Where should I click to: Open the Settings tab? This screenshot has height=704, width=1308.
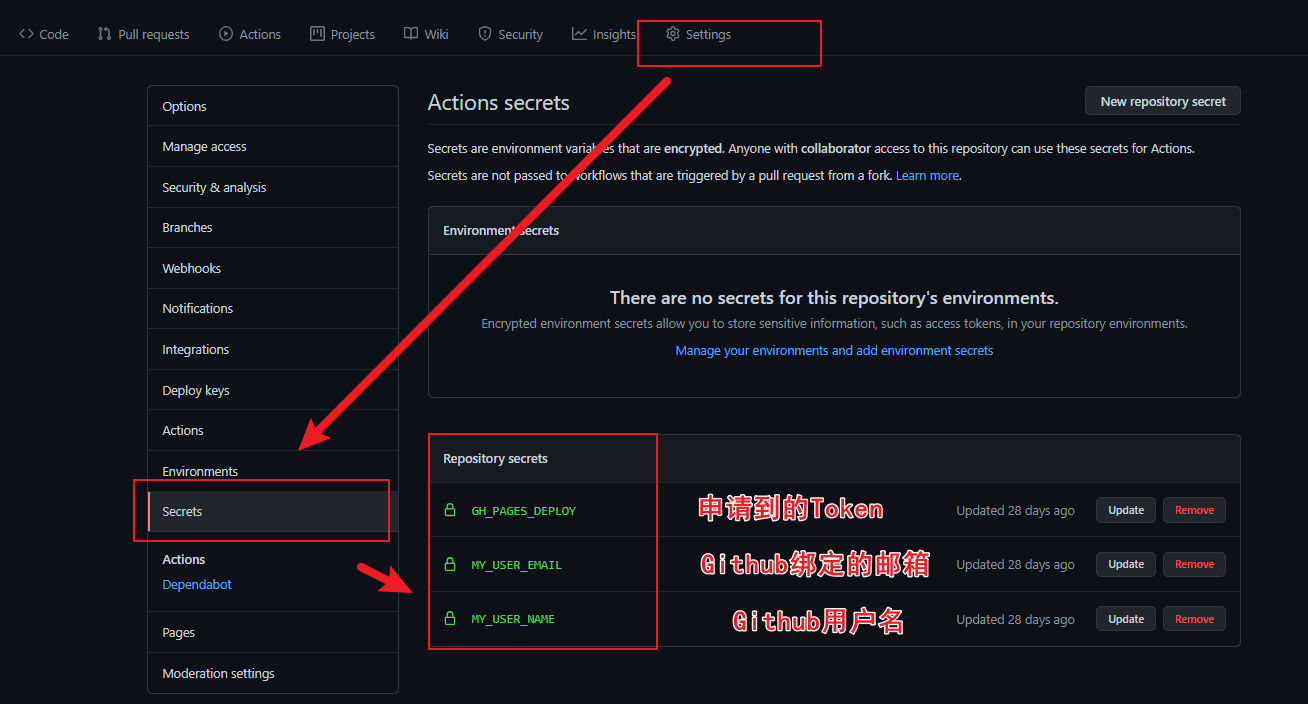(x=707, y=34)
